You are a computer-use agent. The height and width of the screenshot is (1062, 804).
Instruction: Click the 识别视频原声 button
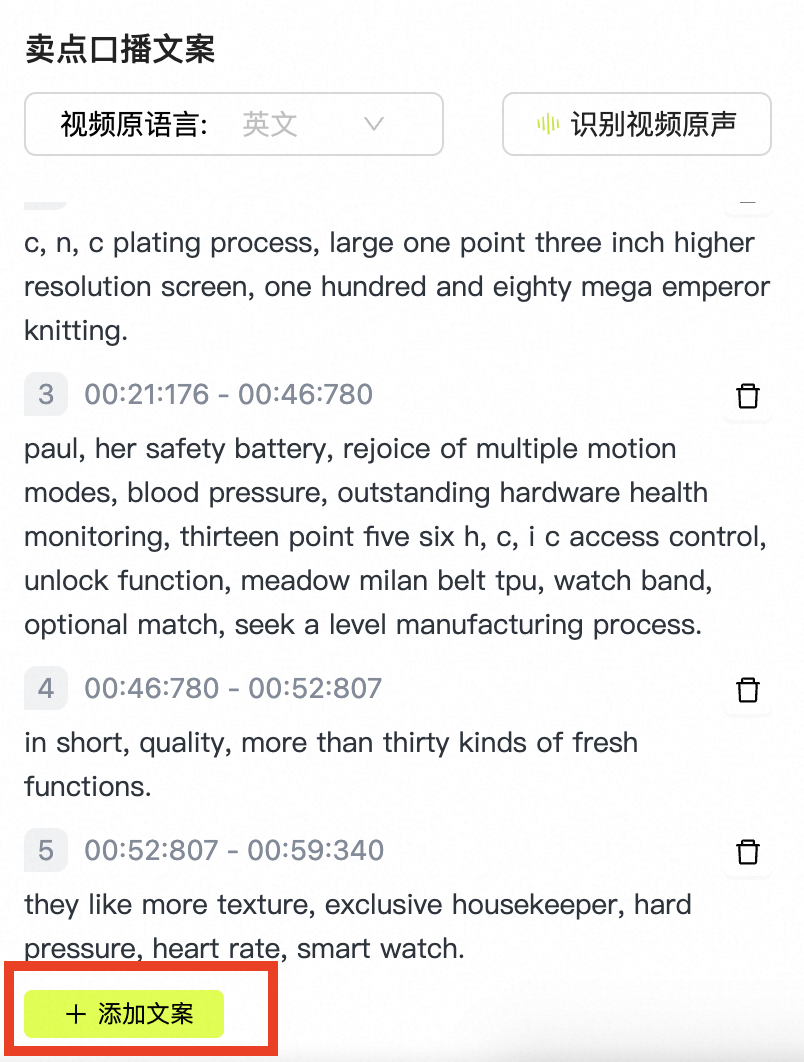point(637,124)
